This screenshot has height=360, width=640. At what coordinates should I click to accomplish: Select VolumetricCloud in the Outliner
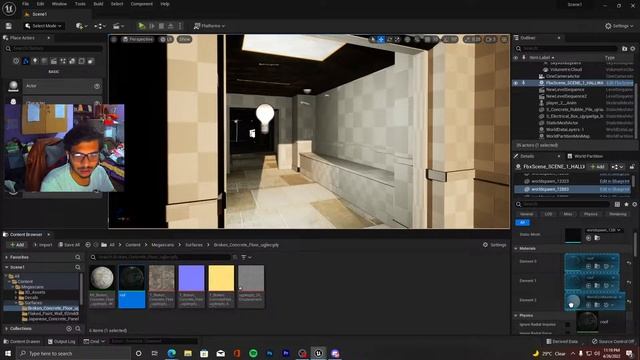(x=566, y=69)
